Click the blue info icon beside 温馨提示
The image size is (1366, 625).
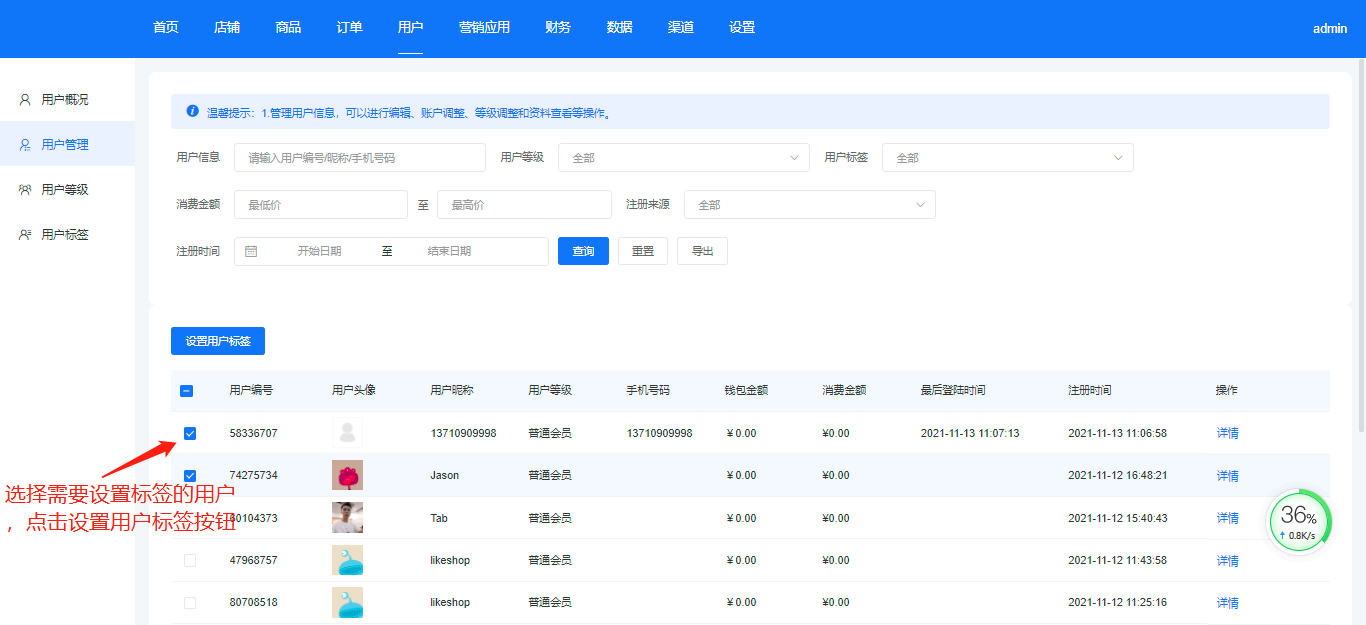(x=193, y=112)
